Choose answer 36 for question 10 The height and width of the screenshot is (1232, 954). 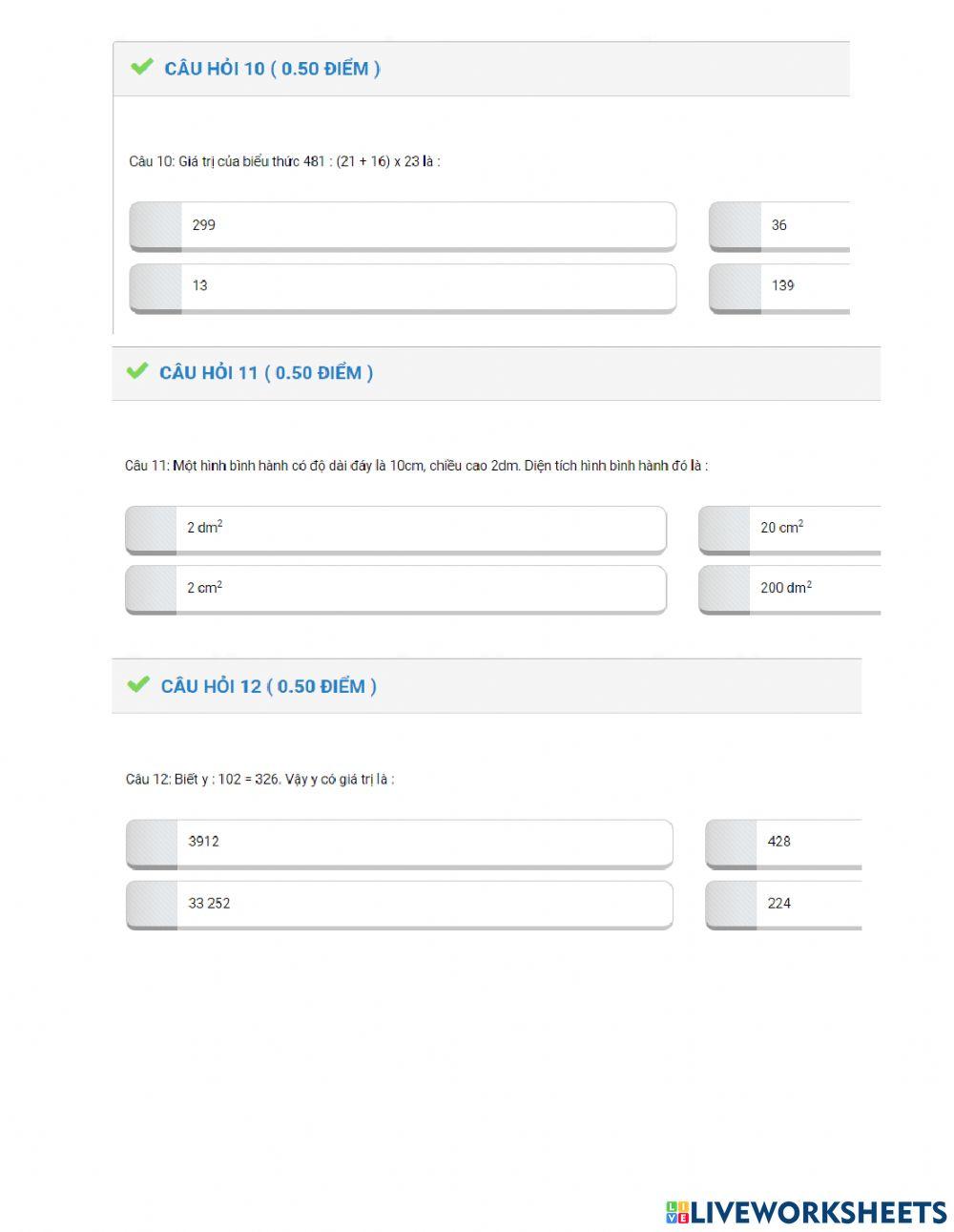778,226
